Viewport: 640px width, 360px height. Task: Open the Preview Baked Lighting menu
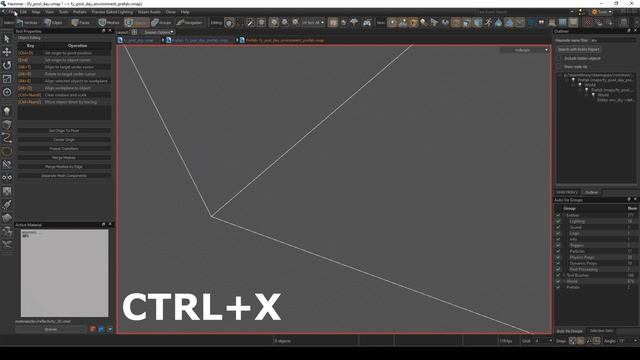112,12
